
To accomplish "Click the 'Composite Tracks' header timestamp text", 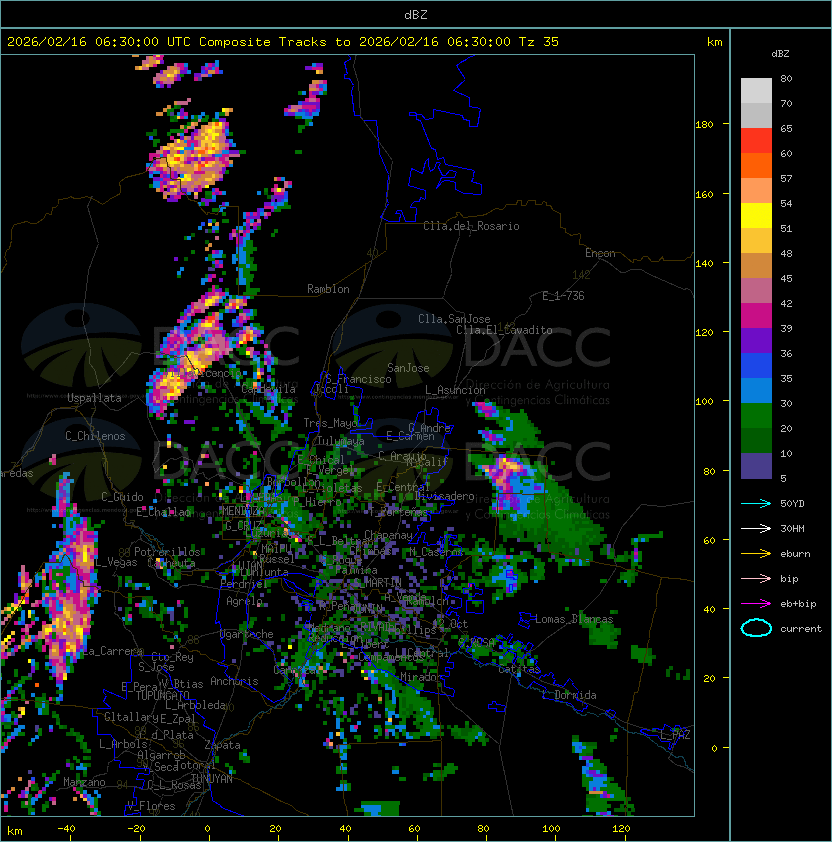I will click(x=283, y=42).
